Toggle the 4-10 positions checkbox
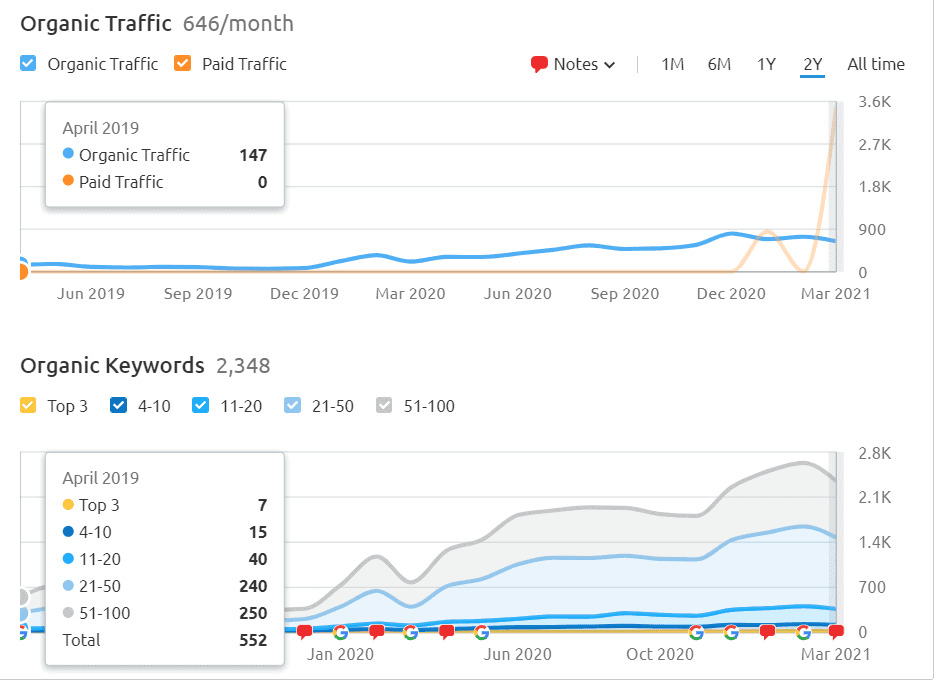Image resolution: width=944 pixels, height=695 pixels. click(x=119, y=405)
